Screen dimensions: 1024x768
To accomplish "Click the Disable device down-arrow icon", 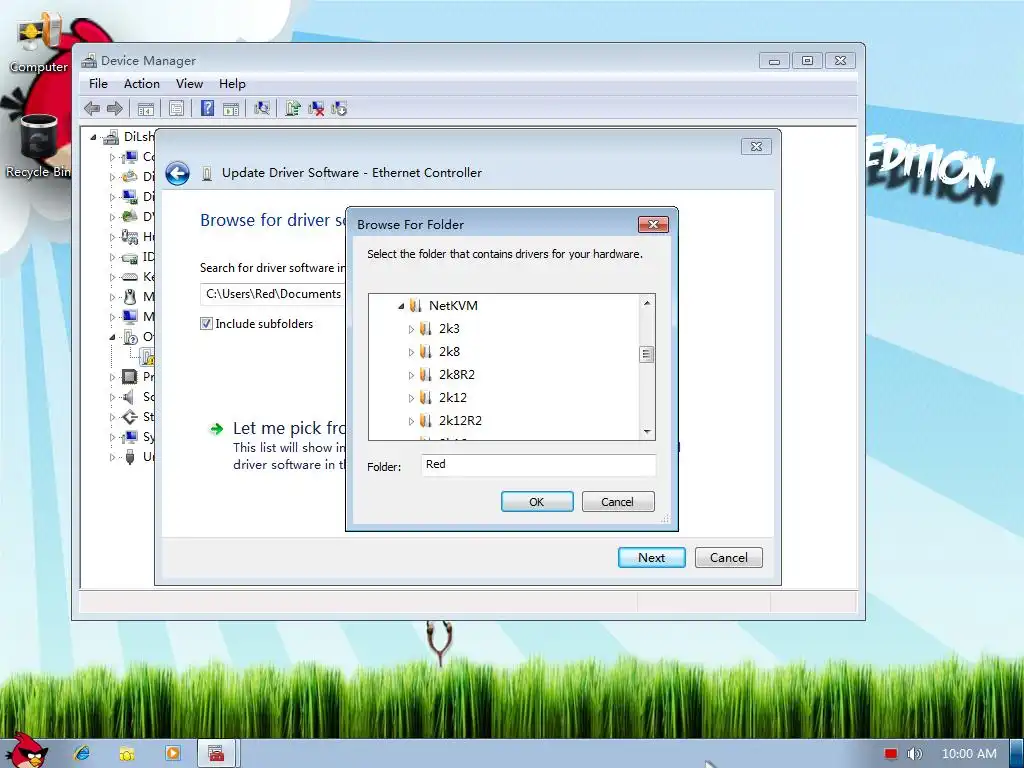I will (x=339, y=108).
